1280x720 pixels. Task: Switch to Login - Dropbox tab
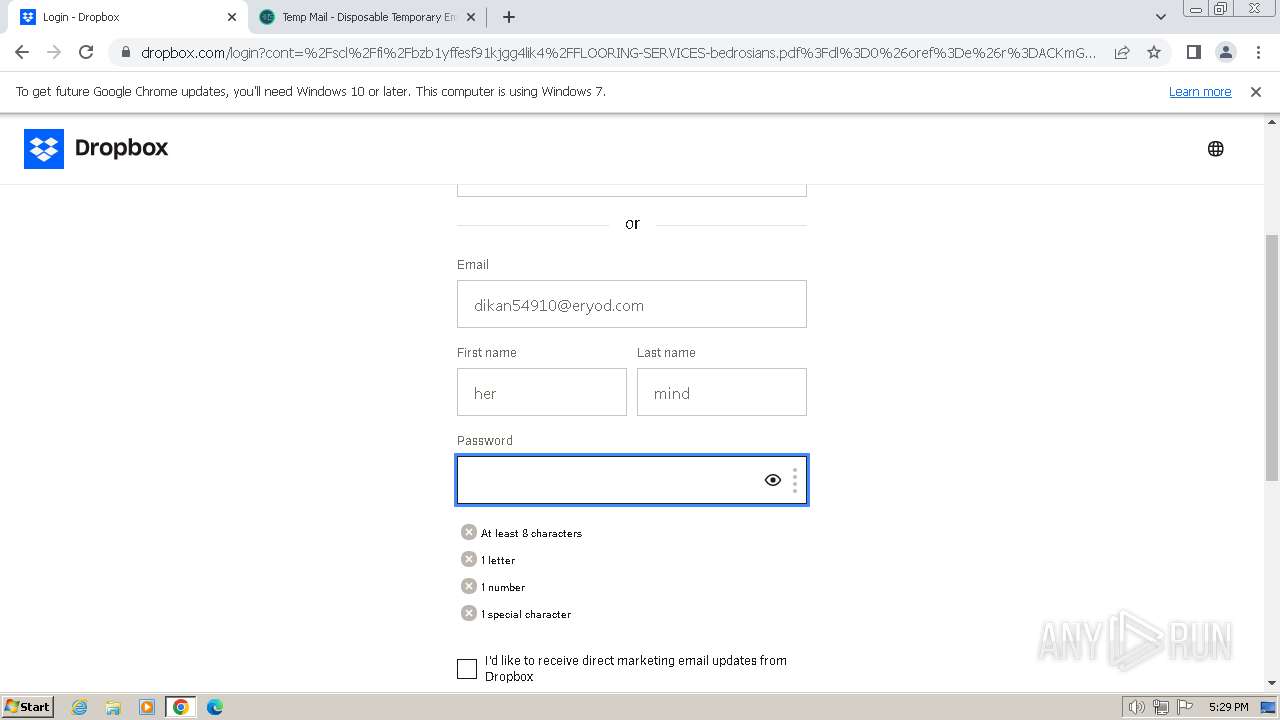coord(128,17)
